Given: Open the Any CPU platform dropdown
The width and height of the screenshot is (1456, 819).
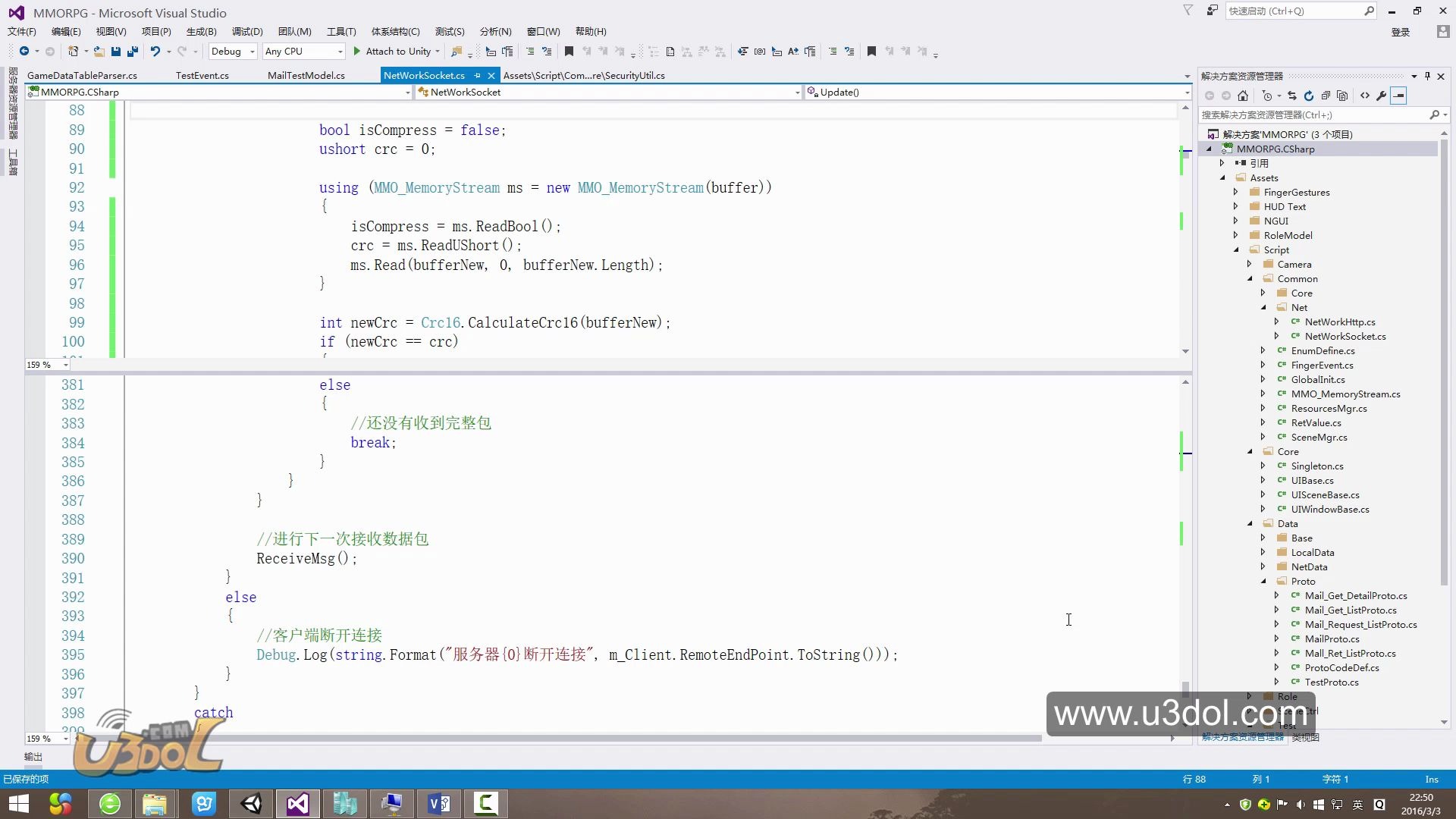Looking at the screenshot, I should pos(340,51).
